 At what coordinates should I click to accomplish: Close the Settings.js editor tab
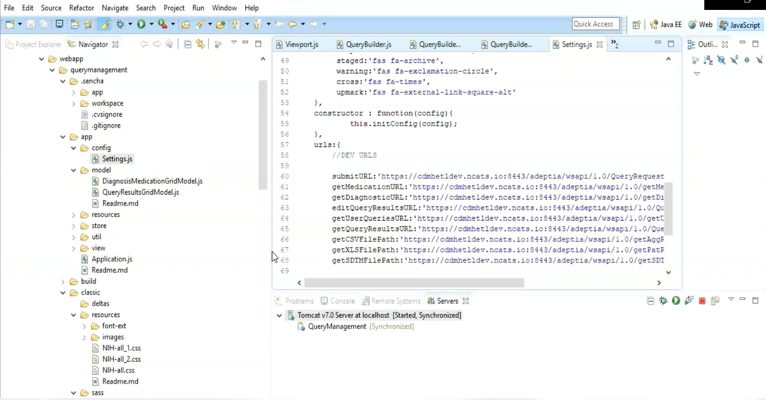[x=599, y=44]
